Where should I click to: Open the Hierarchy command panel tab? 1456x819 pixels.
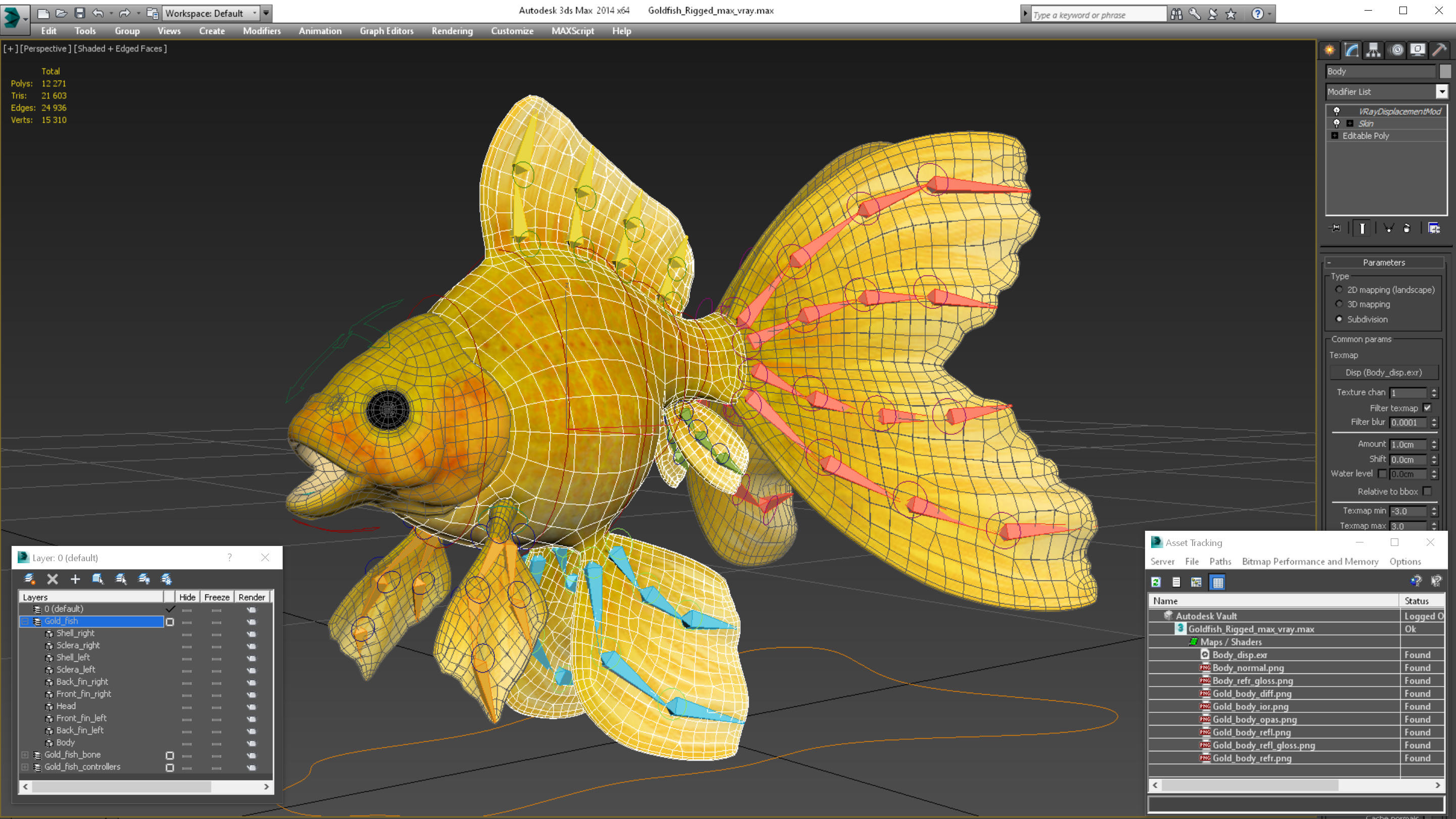point(1373,51)
